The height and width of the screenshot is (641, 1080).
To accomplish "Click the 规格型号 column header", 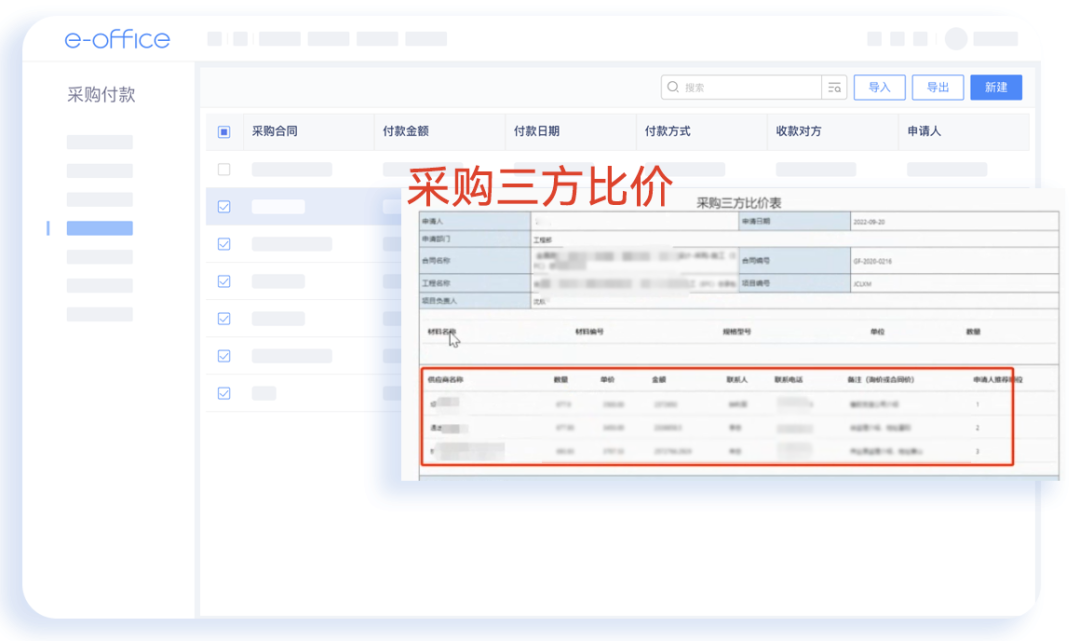I will pyautogui.click(x=737, y=332).
